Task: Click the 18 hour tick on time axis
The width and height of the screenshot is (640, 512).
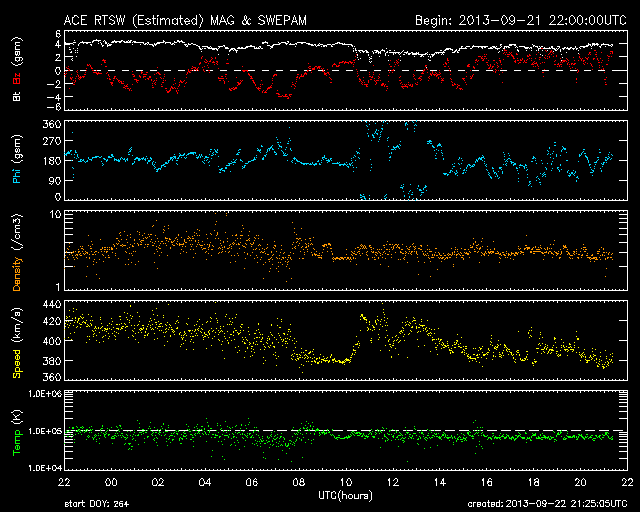Action: pos(533,482)
